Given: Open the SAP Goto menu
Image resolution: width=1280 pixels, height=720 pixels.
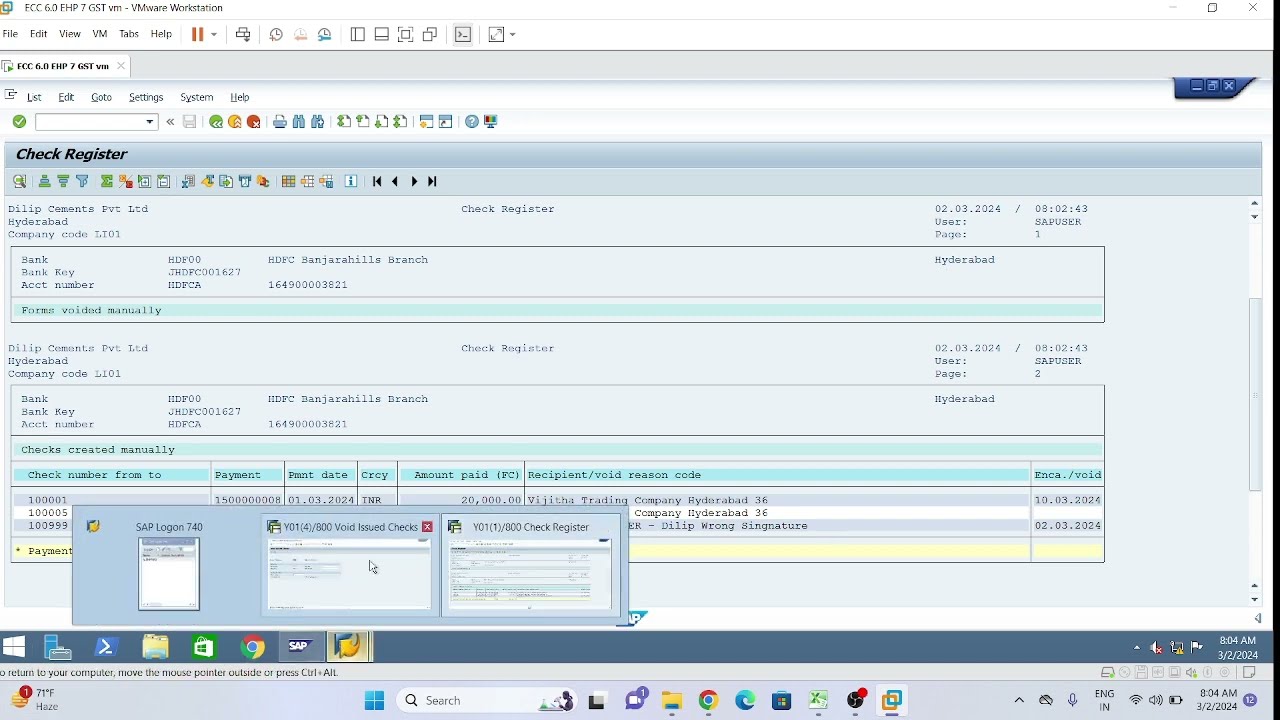Looking at the screenshot, I should (x=101, y=98).
